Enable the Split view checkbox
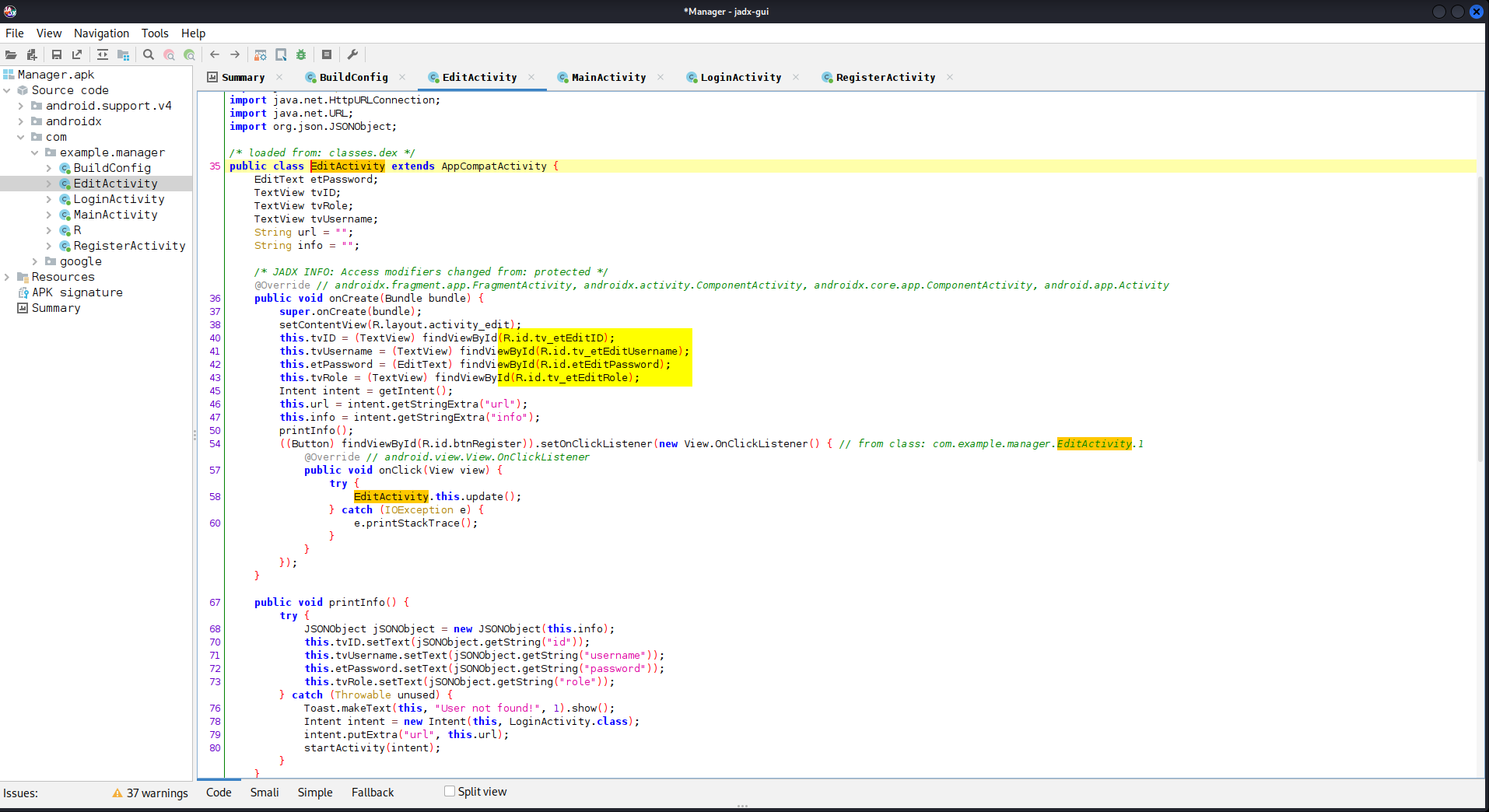 coord(450,791)
